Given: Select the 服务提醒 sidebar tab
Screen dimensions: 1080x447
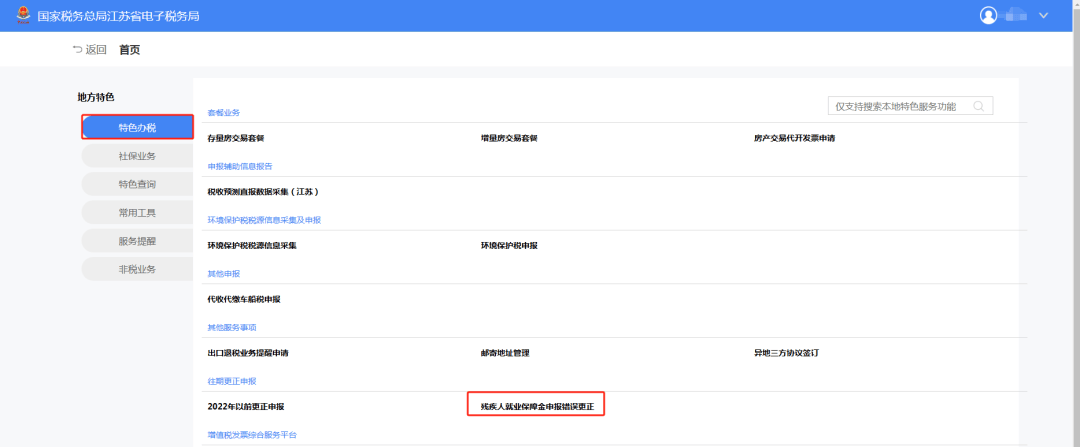Looking at the screenshot, I should pyautogui.click(x=137, y=241).
